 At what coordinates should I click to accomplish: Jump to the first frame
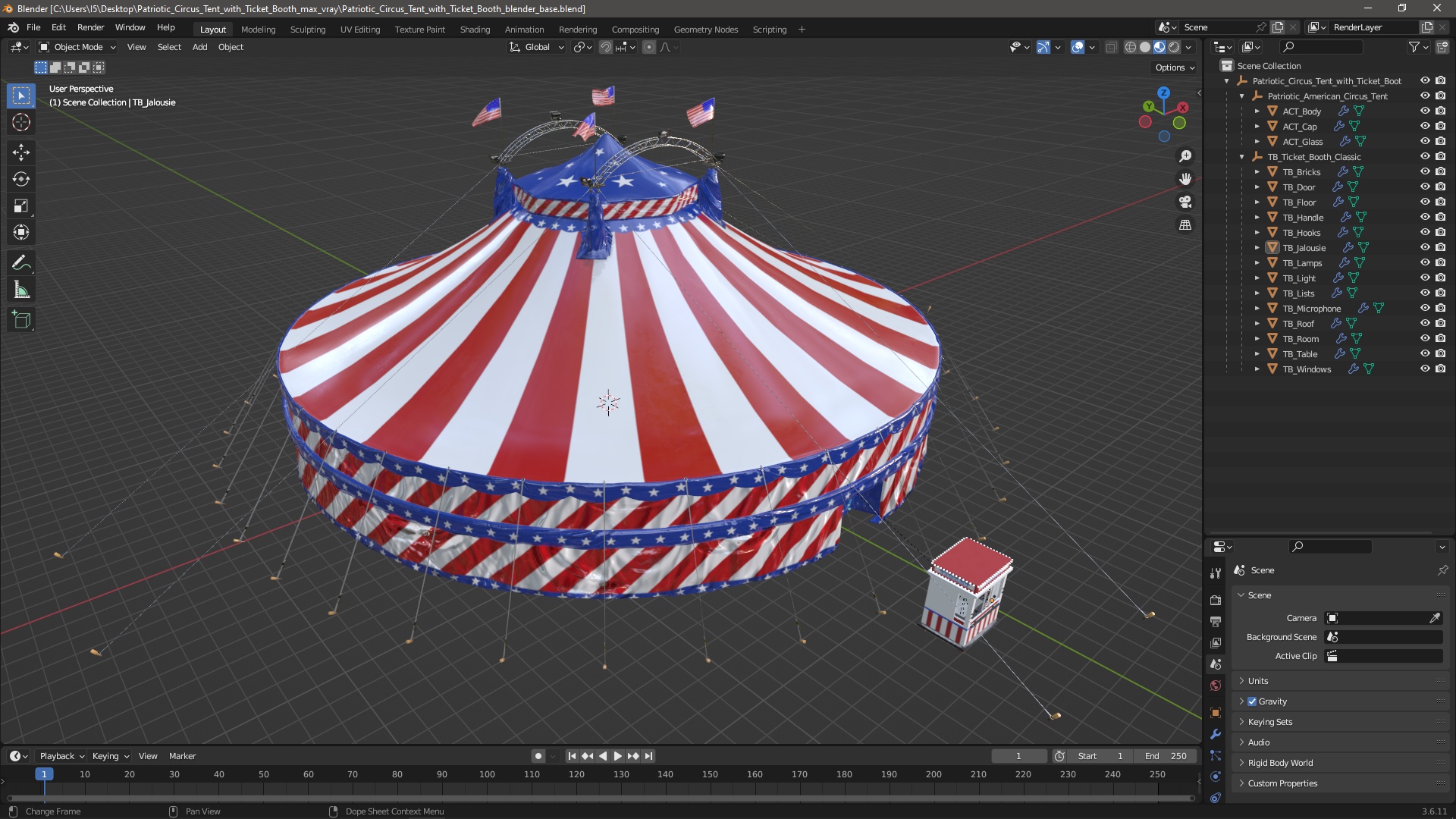(572, 756)
